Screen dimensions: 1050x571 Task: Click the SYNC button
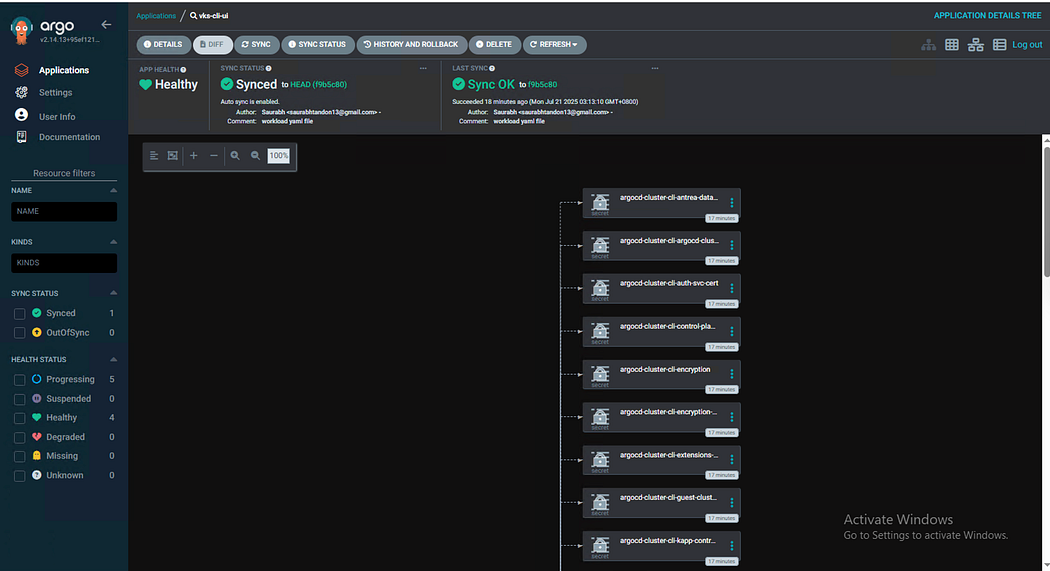(256, 44)
